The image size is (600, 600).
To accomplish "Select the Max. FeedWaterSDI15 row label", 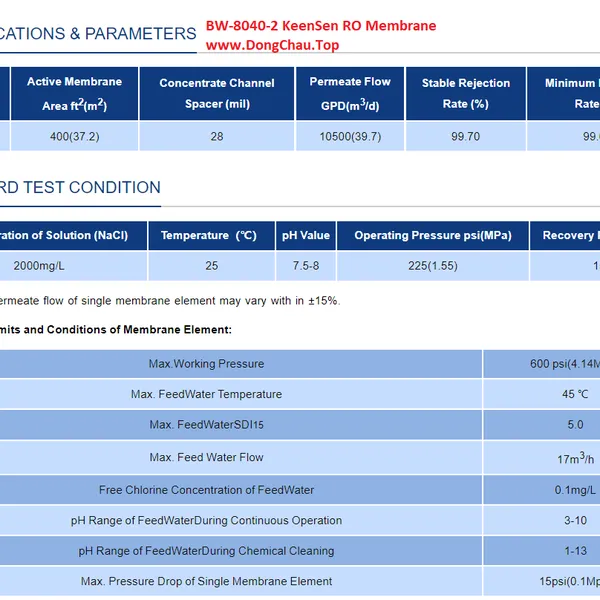I will point(206,425).
